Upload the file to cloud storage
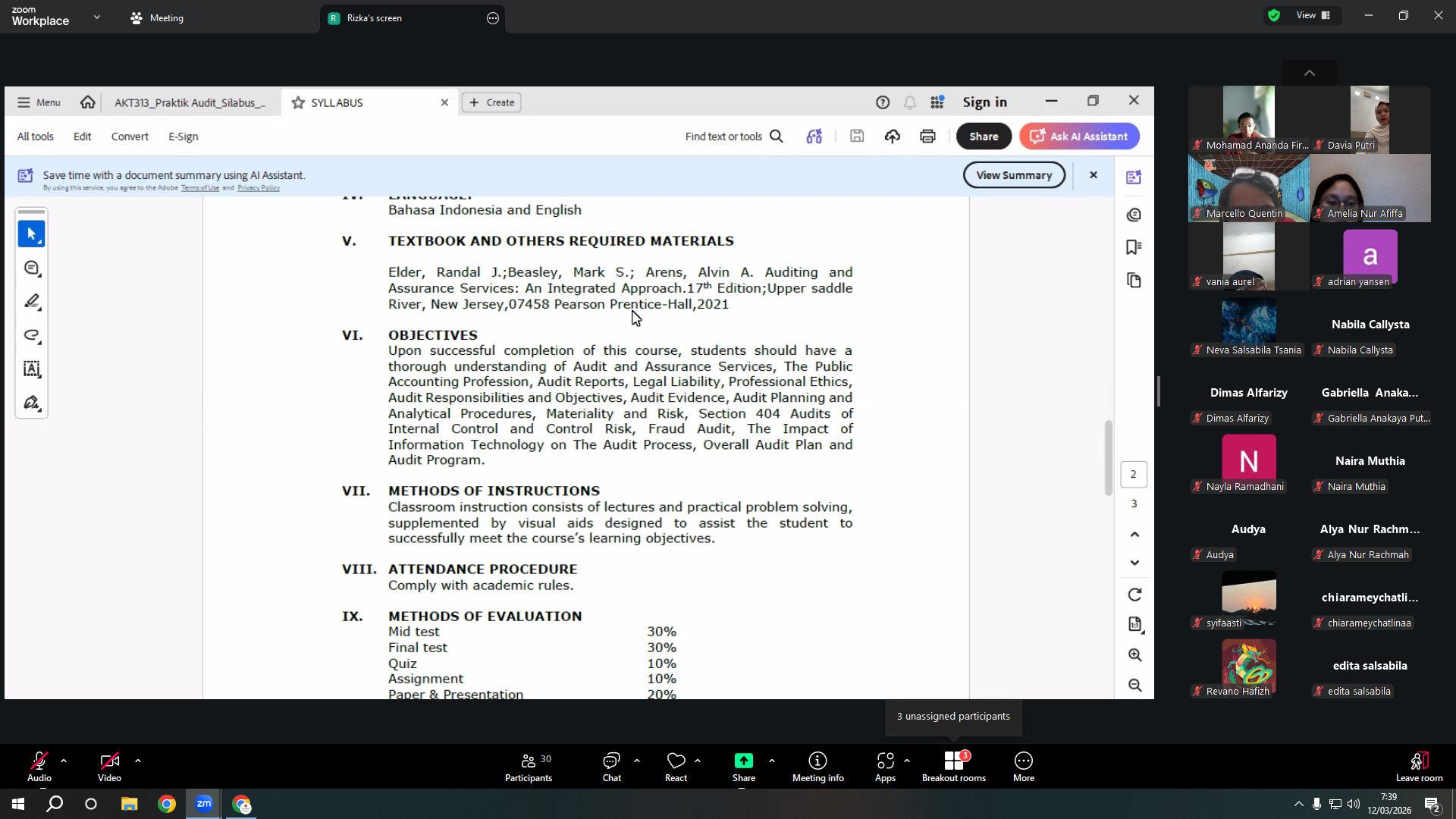The height and width of the screenshot is (819, 1456). [893, 136]
